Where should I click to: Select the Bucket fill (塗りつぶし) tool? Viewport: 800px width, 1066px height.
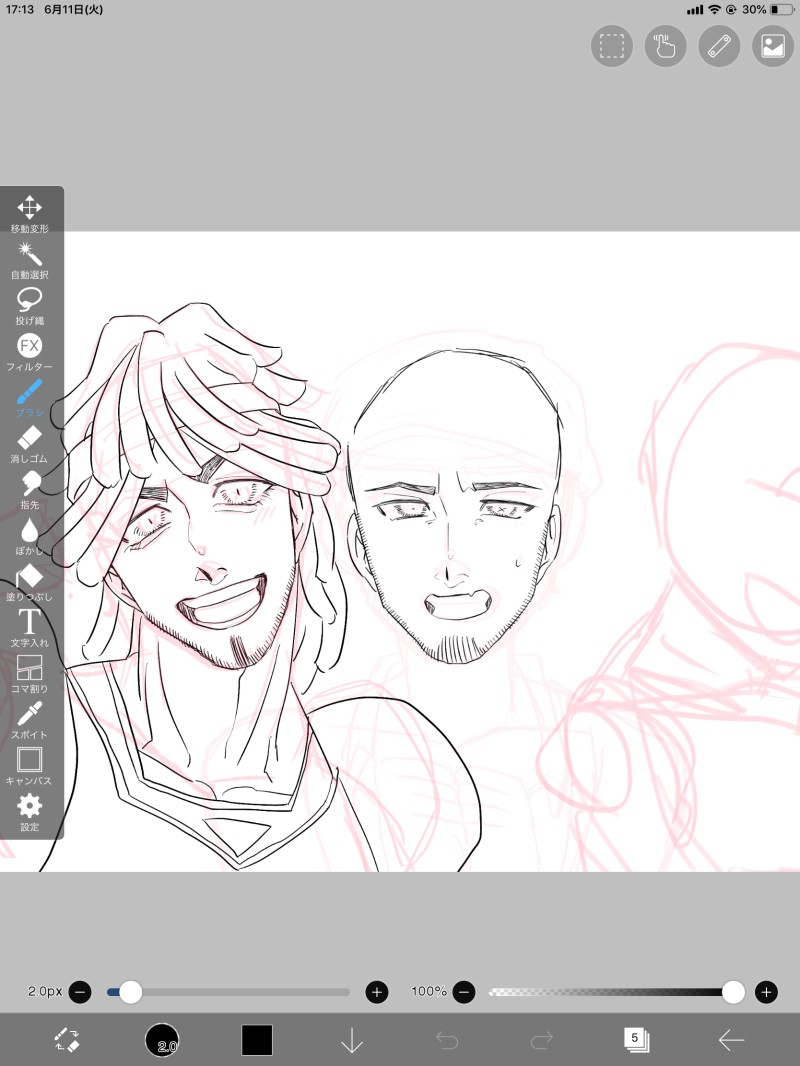[29, 582]
